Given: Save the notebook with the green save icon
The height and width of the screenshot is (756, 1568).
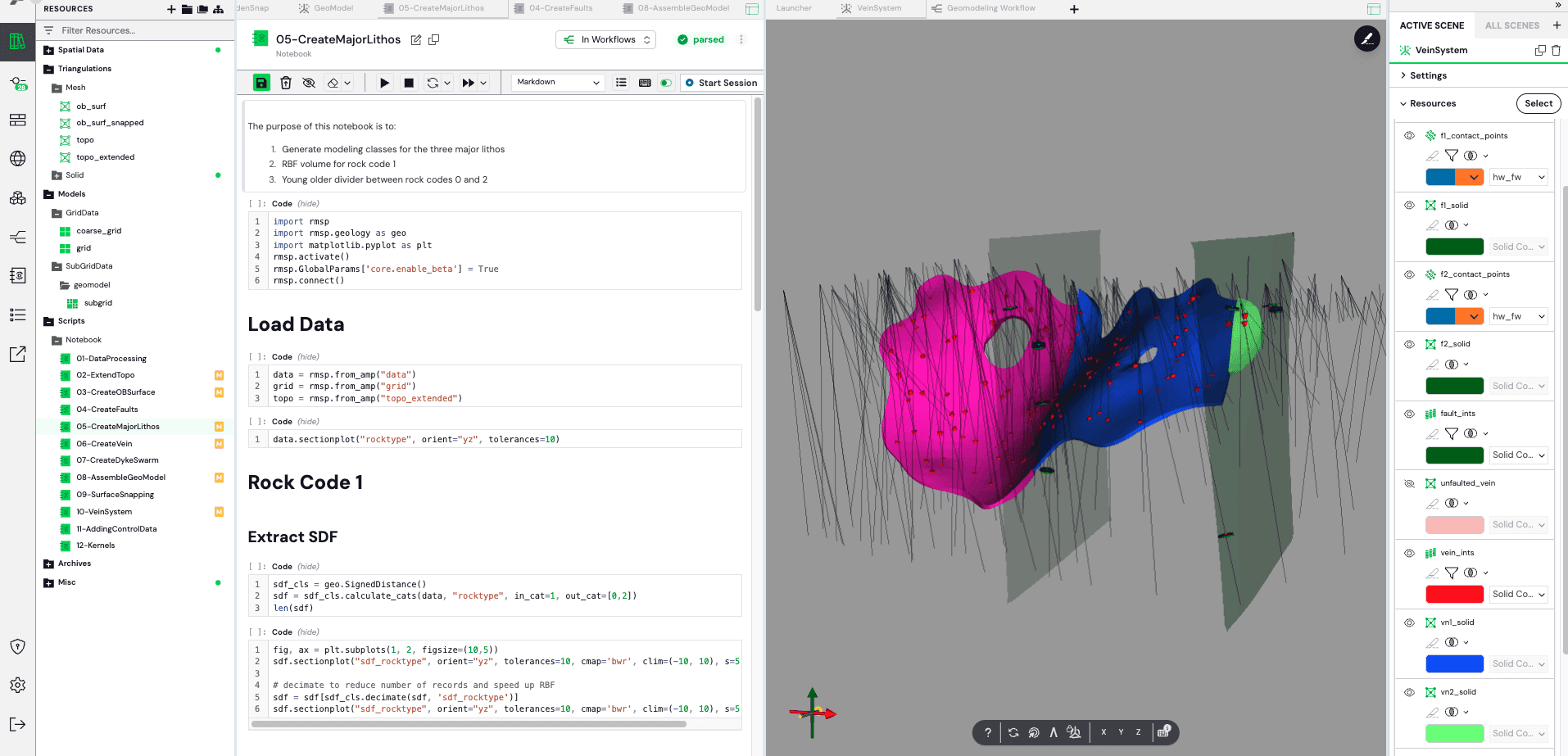Looking at the screenshot, I should 261,83.
